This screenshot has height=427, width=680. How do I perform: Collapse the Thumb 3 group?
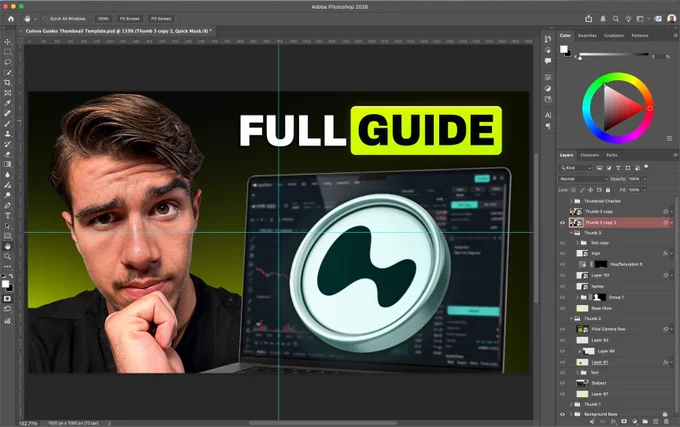571,233
